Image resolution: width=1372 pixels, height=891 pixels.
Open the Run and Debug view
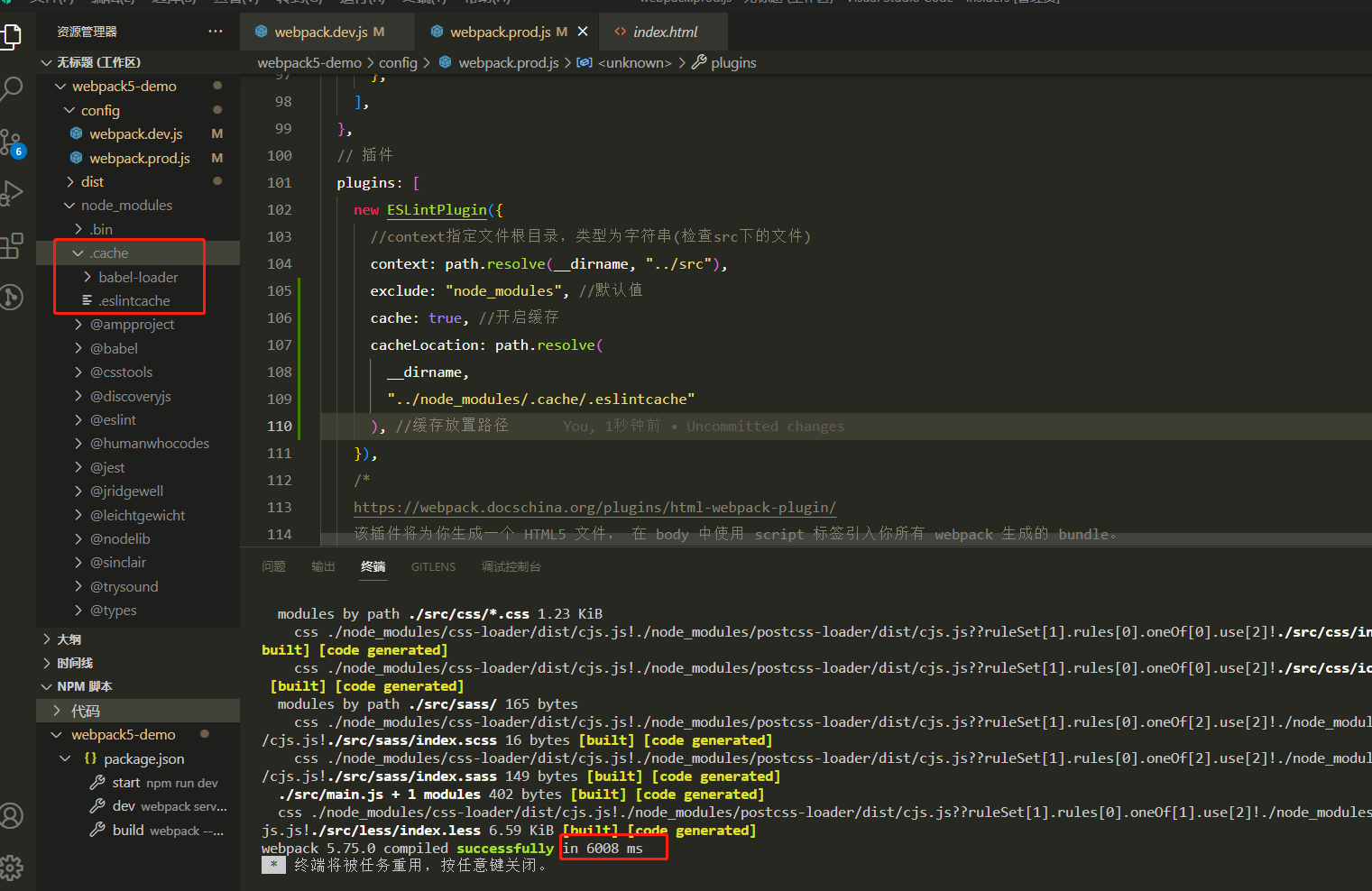(13, 191)
